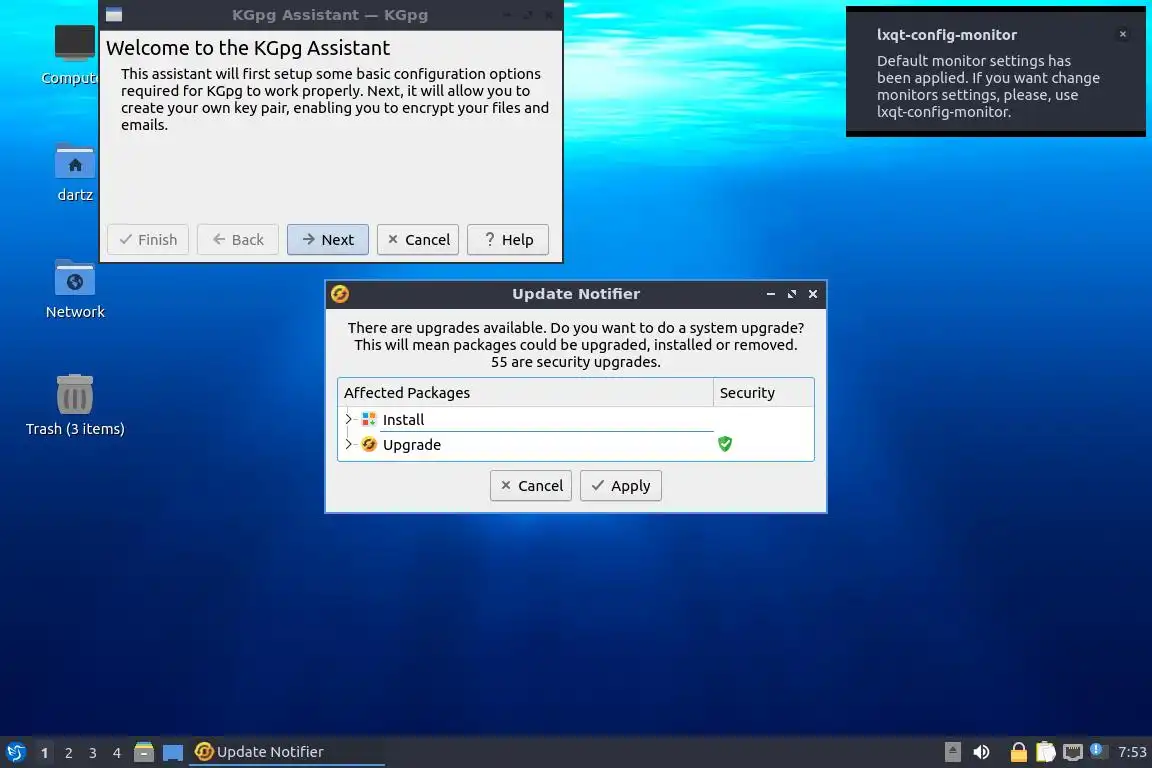Image resolution: width=1152 pixels, height=768 pixels.
Task: Click Next in the KGpg Assistant
Action: [x=328, y=240]
